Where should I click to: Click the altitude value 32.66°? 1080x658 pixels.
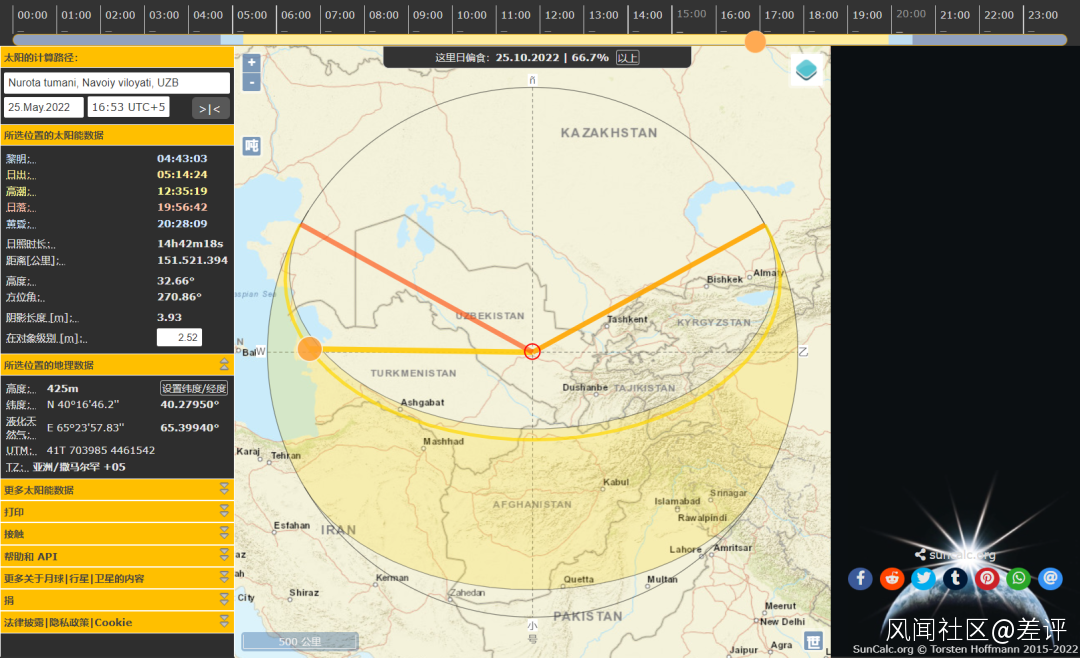[176, 280]
